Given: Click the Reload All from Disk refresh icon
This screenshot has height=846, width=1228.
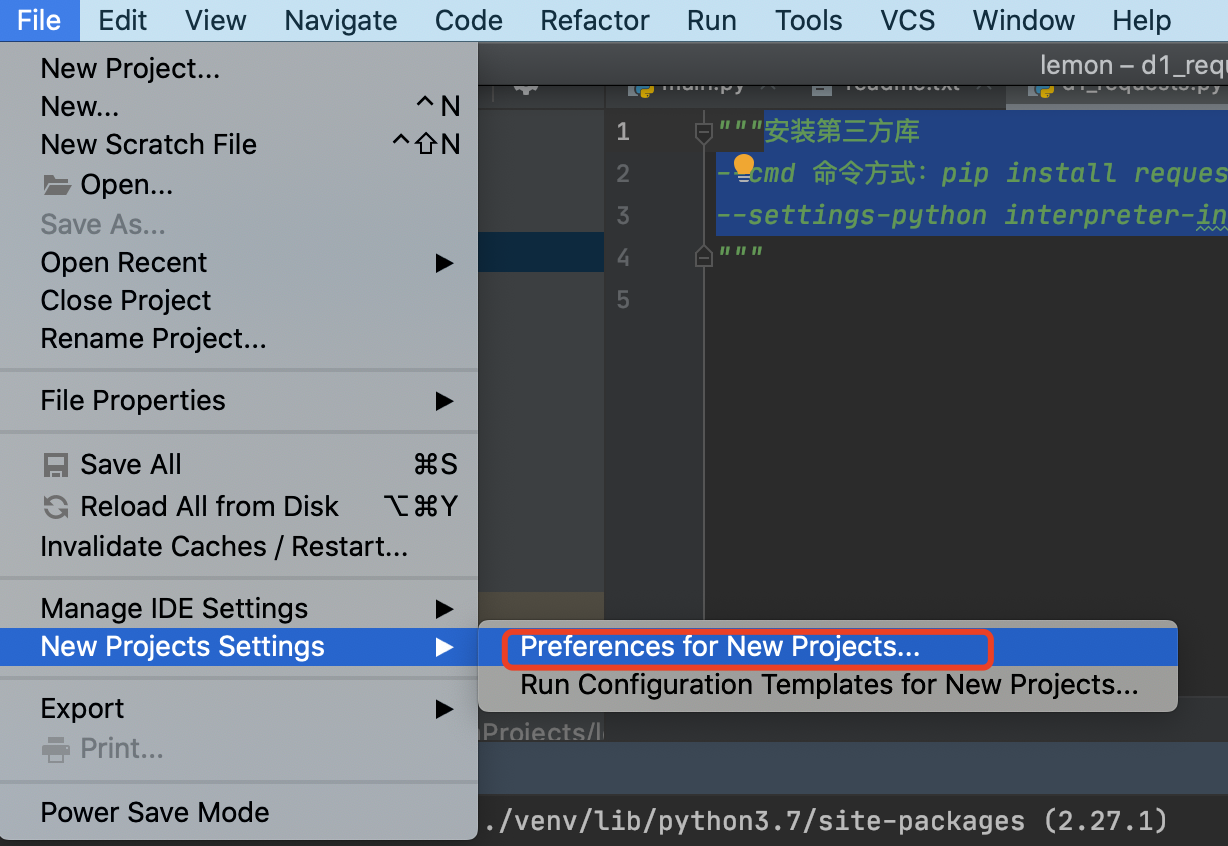Looking at the screenshot, I should pyautogui.click(x=56, y=507).
